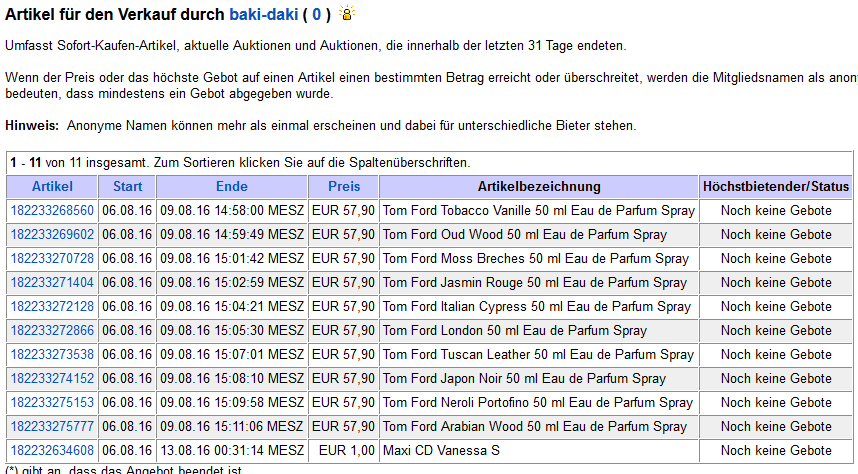Viewport: 858px width, 474px height.
Task: Click start date 06.08.16 in London row
Action: click(127, 331)
